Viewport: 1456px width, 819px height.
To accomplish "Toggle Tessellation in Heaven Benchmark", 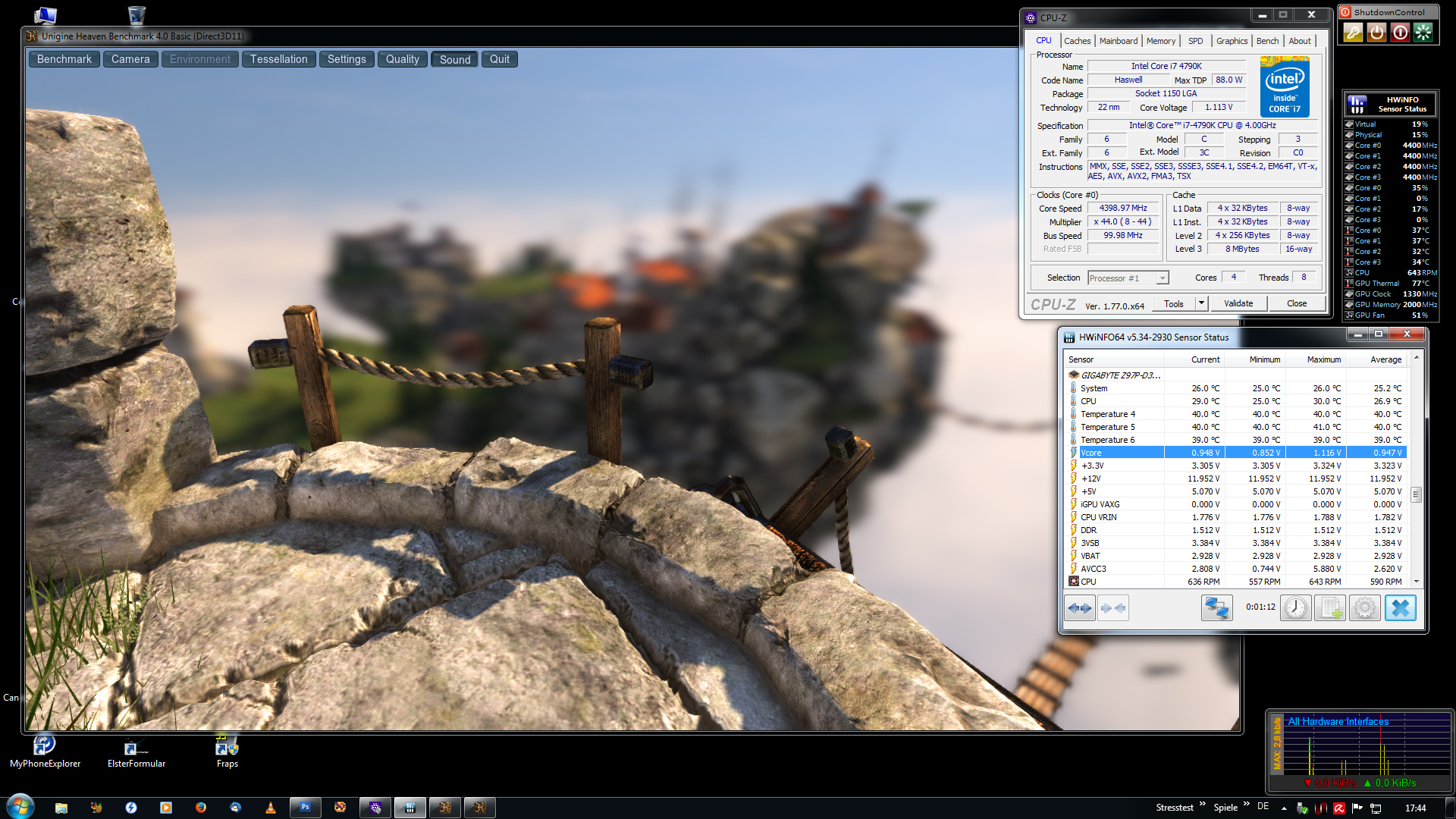I will coord(278,59).
